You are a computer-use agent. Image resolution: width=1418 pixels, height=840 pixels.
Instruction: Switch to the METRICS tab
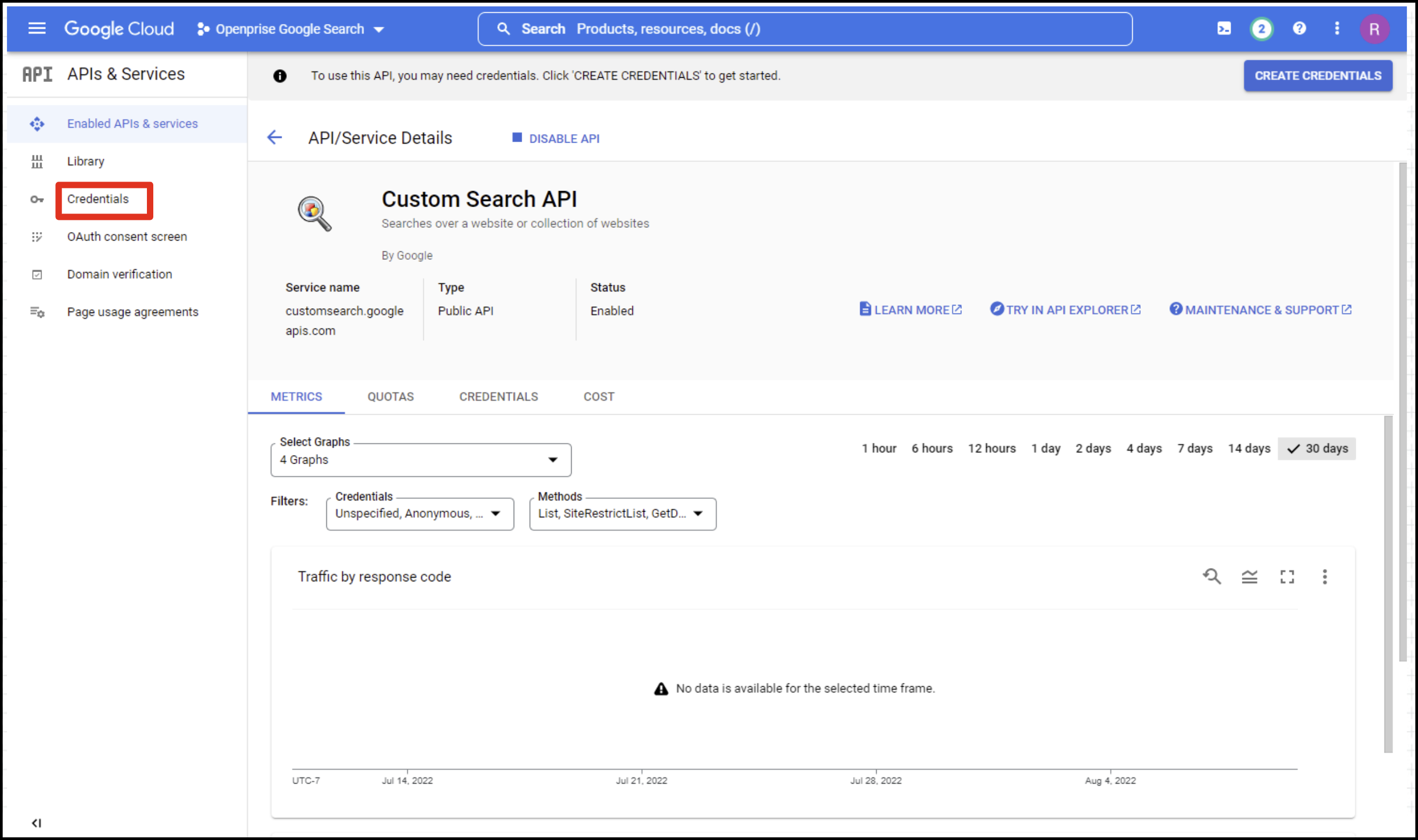[296, 396]
